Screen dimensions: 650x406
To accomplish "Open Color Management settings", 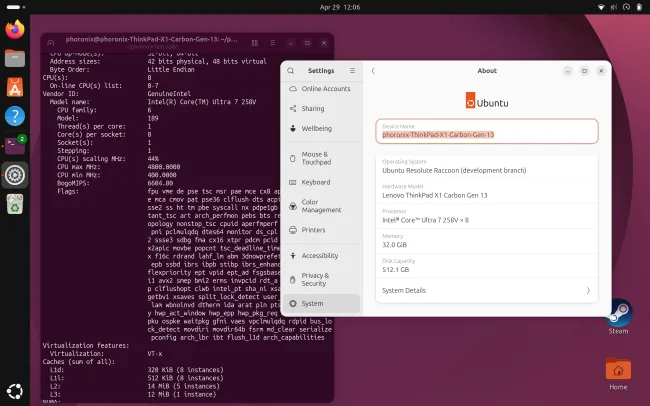I will [322, 206].
